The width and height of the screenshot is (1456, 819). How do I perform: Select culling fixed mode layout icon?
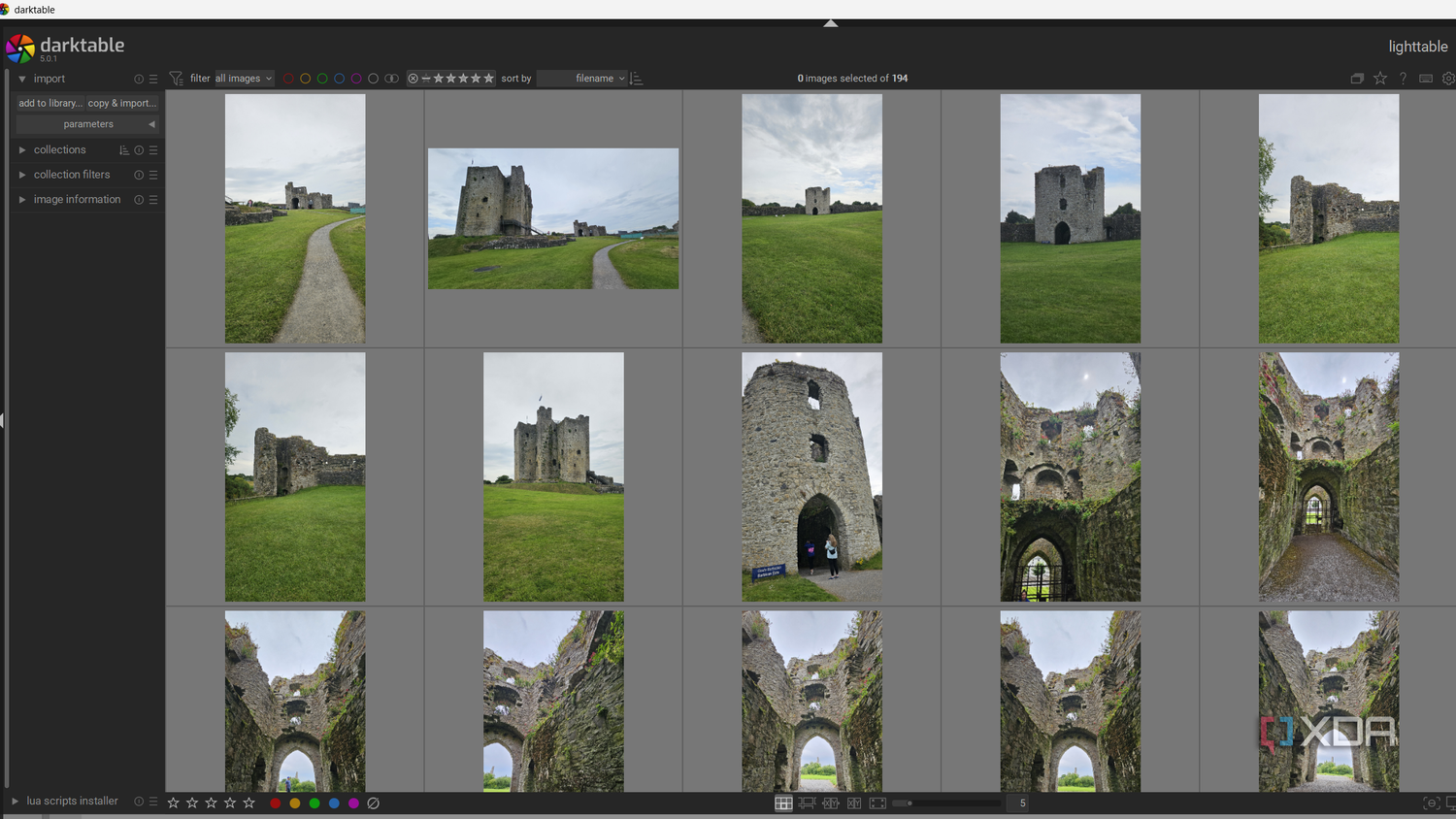point(831,803)
